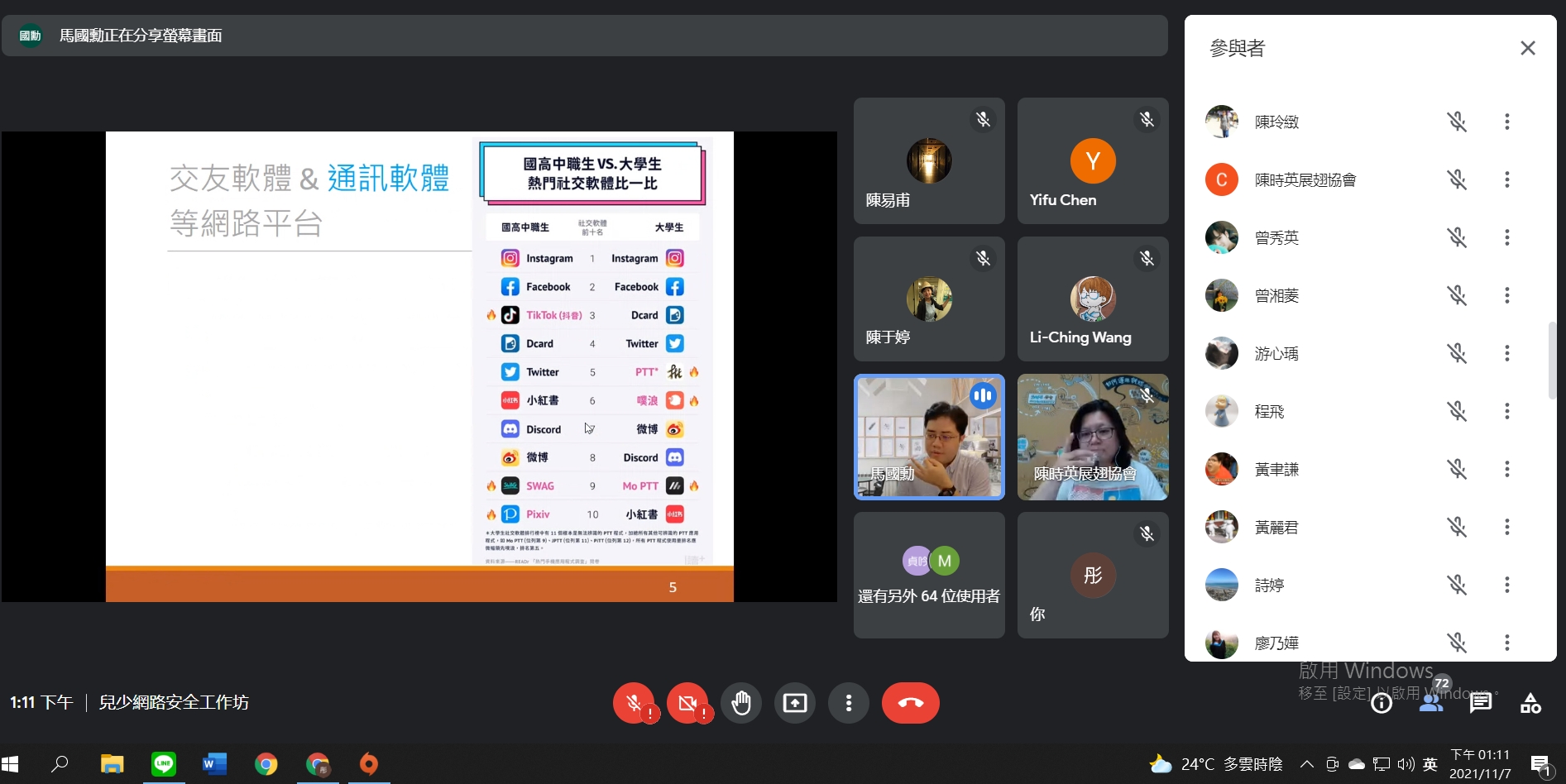Open the chat with everyone icon

pos(1481,703)
